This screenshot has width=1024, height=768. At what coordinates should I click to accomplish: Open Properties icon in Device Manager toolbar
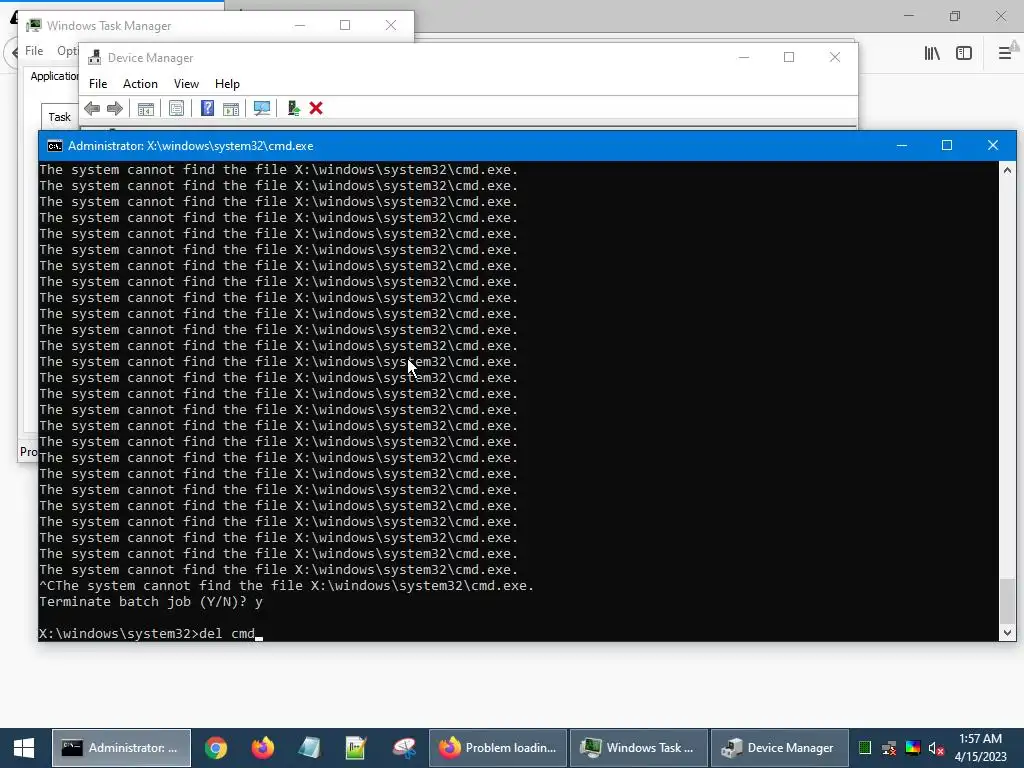(176, 108)
